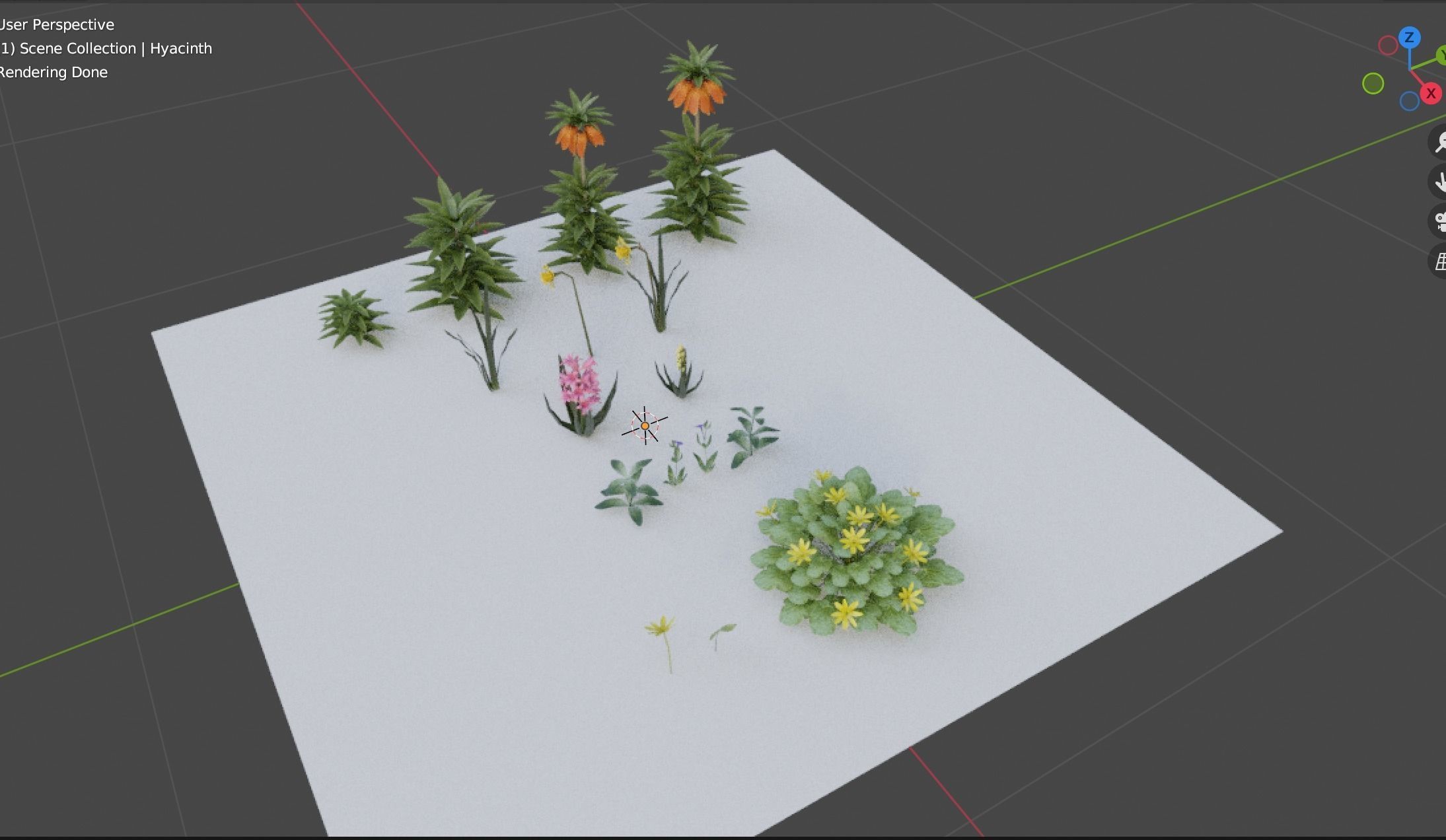Click the negative X axis gizmo circle
The image size is (1446, 840).
[x=1388, y=46]
